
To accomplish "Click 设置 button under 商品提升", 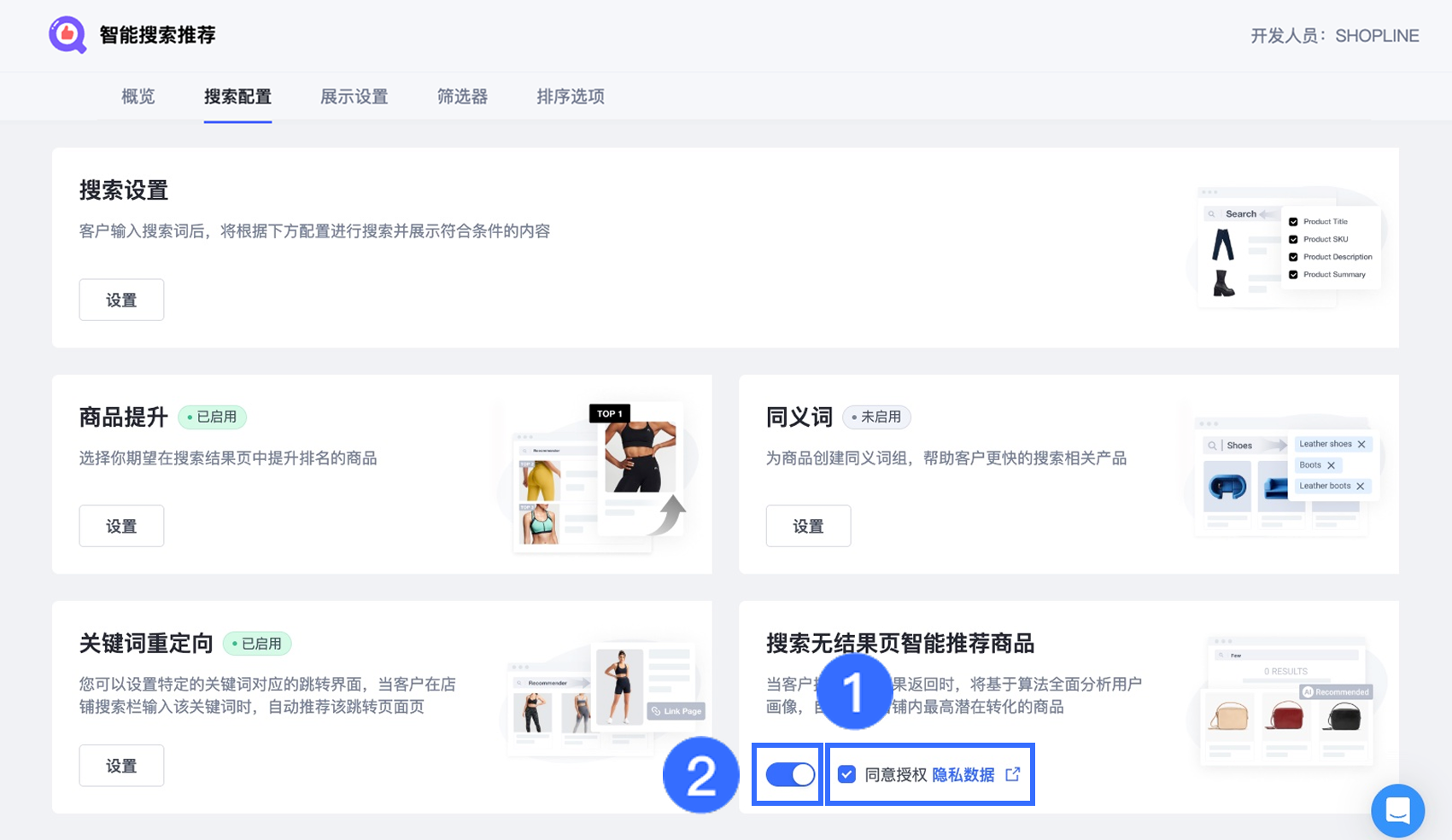I will click(121, 526).
